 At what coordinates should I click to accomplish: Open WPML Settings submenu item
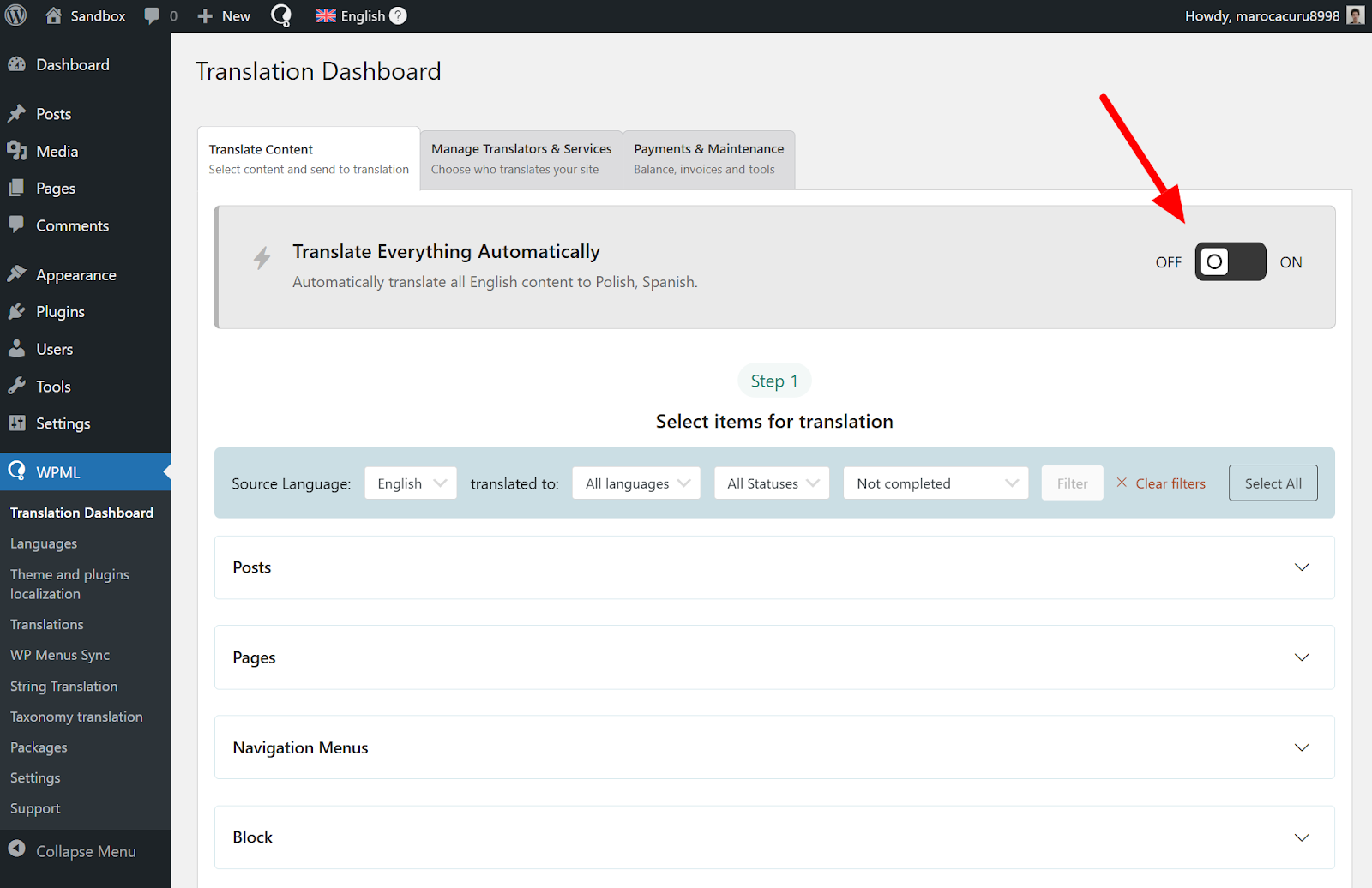35,777
